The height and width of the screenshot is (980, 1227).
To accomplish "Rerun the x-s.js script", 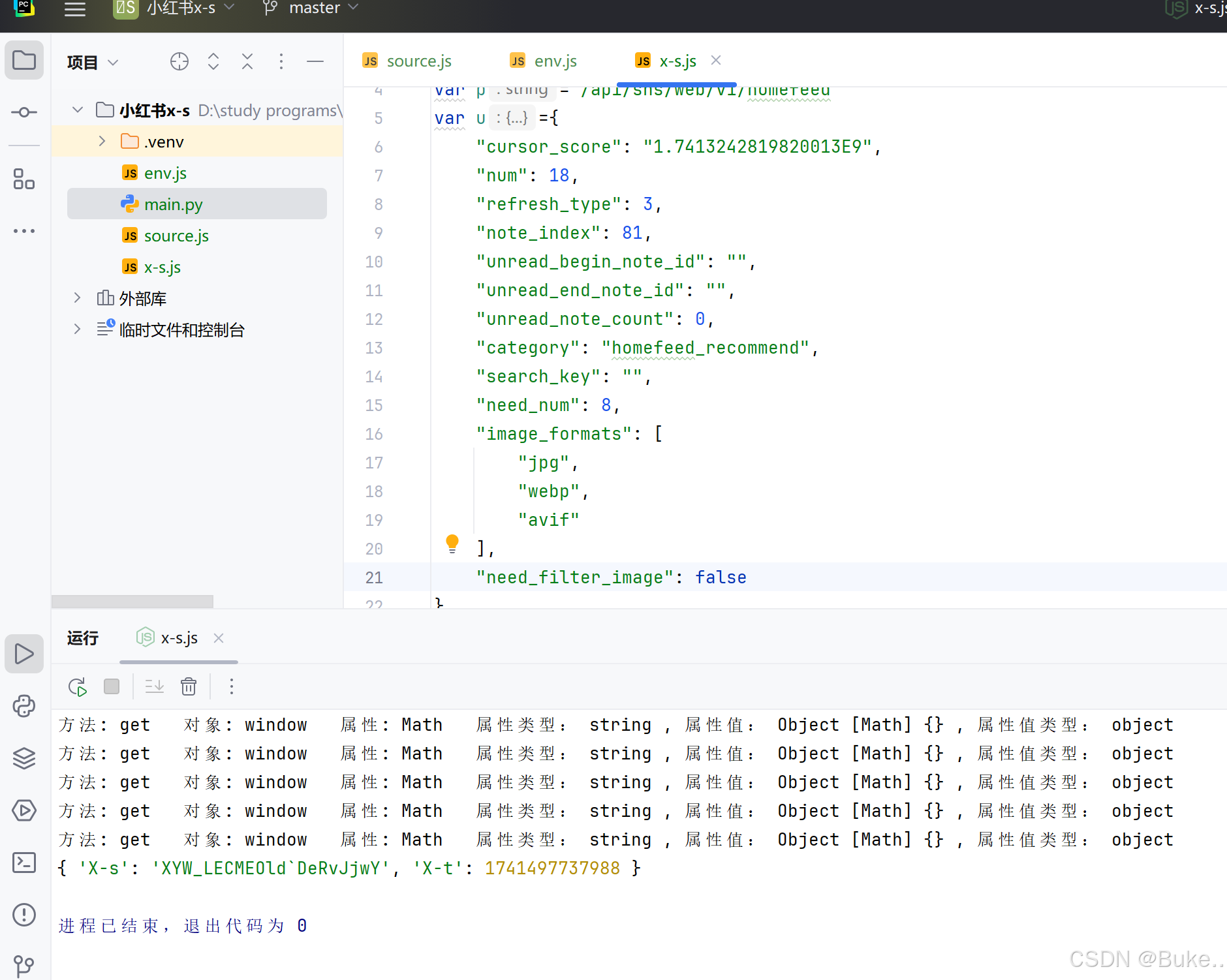I will tap(77, 686).
